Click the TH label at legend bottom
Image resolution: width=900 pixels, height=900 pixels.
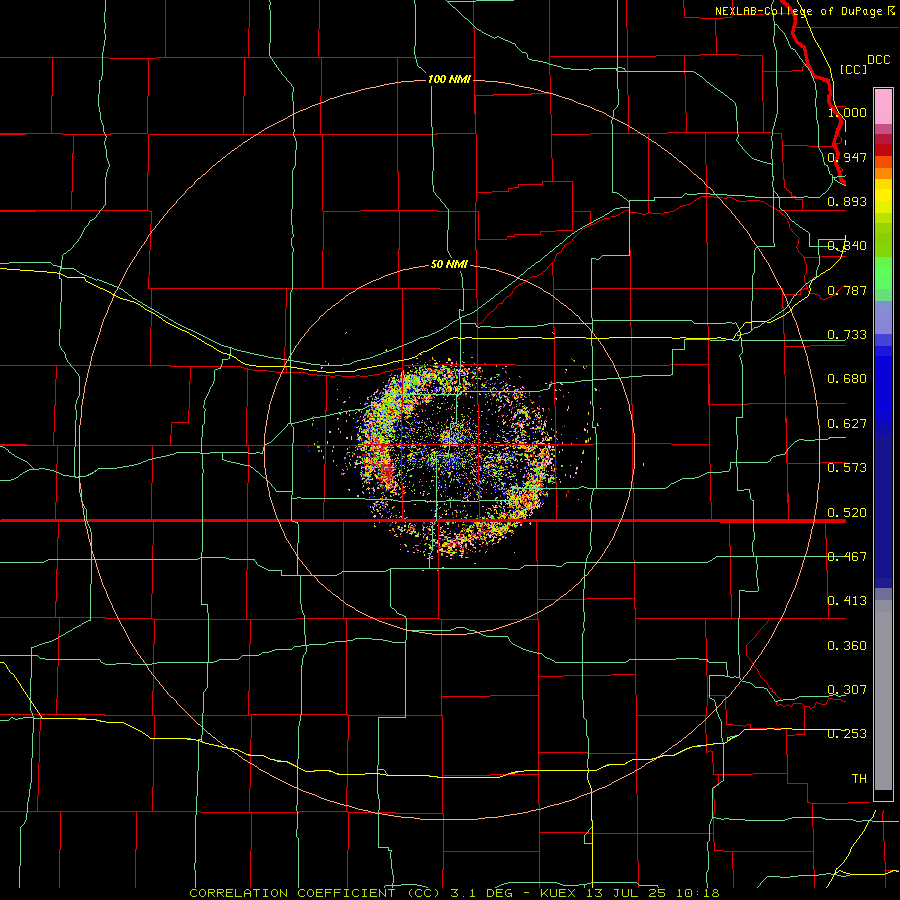859,779
